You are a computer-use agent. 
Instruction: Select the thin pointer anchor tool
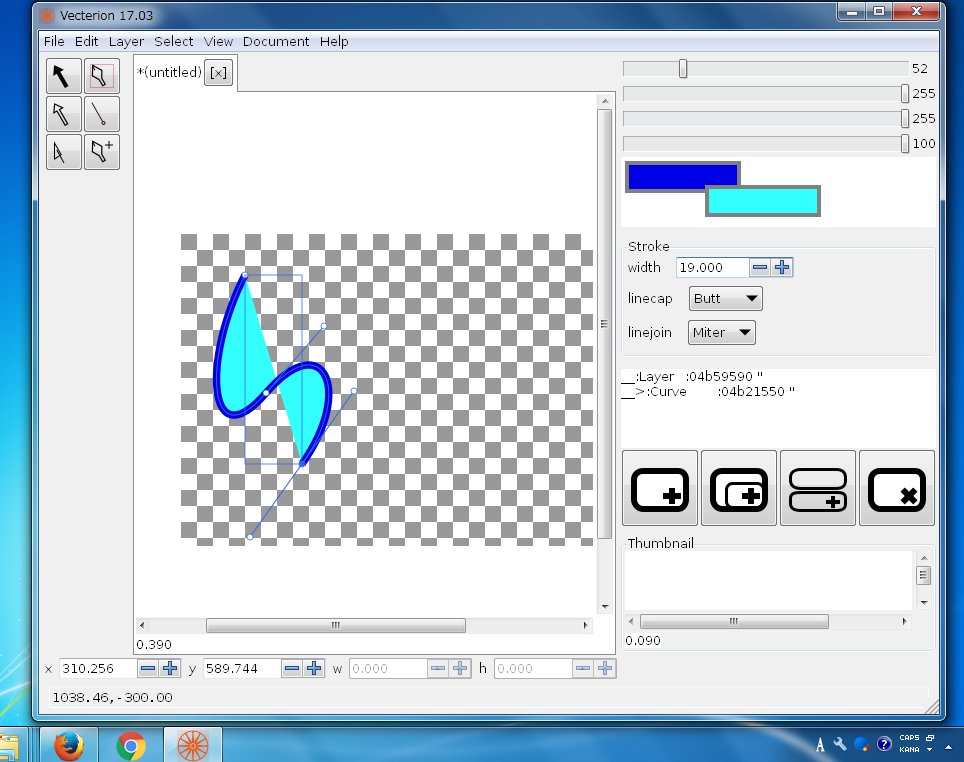[x=63, y=152]
